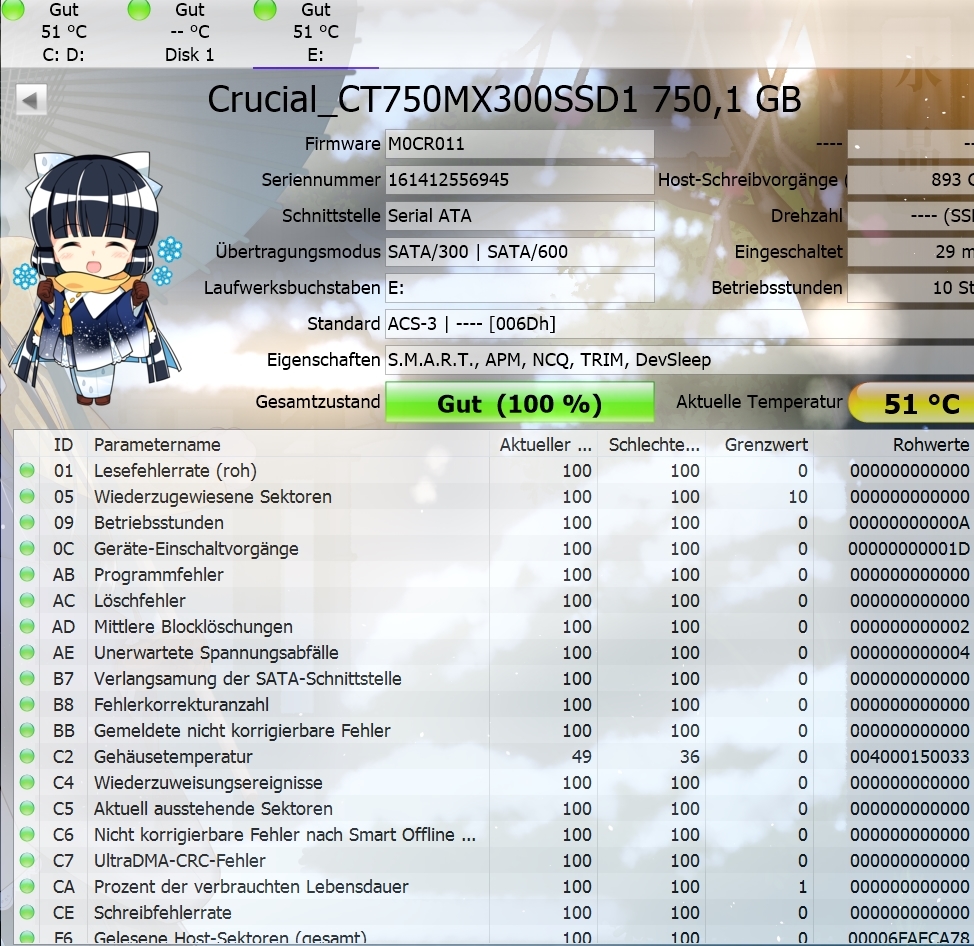
Task: Click the 51 °C current temperature button
Action: (911, 403)
